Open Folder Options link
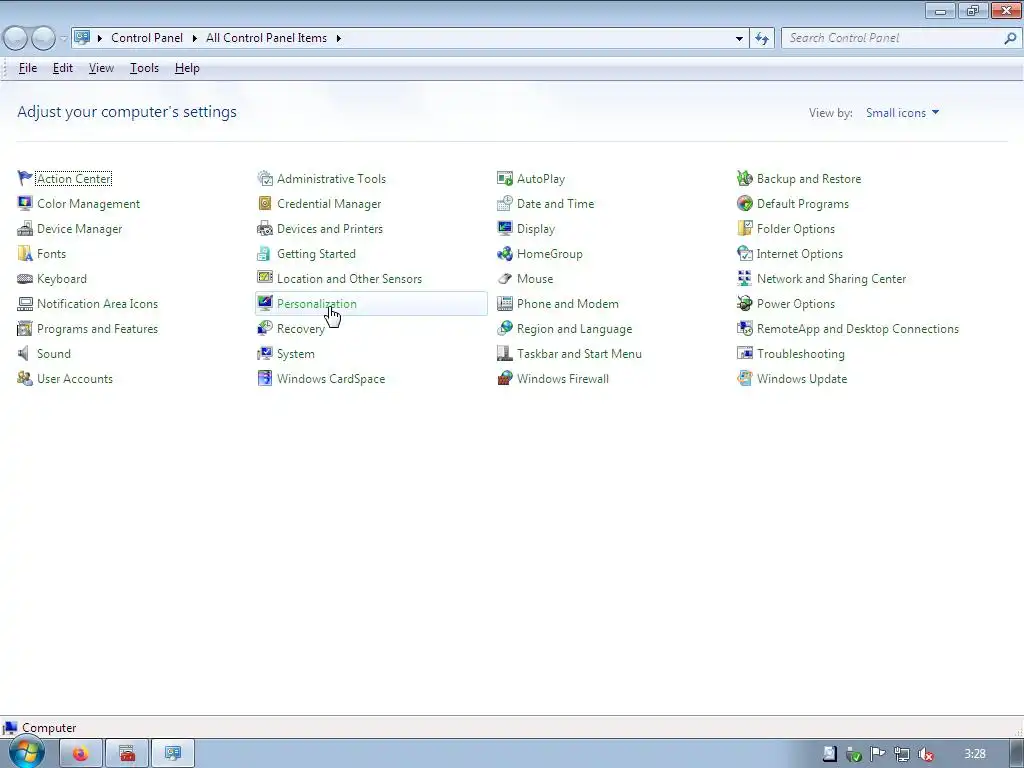Viewport: 1024px width, 768px height. click(x=795, y=229)
